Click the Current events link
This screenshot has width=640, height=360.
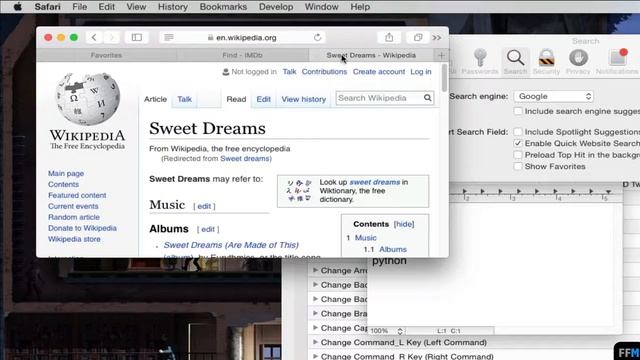[73, 207]
